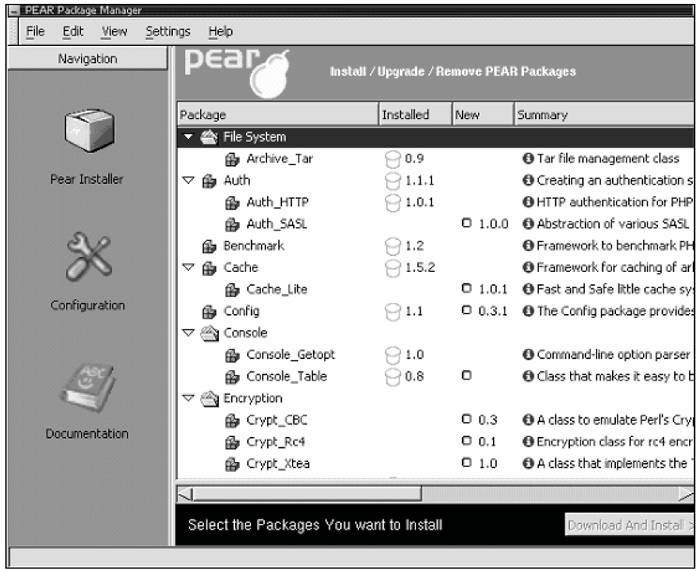This screenshot has width=700, height=571.
Task: Select the Console_Getopt row name
Action: point(290,354)
